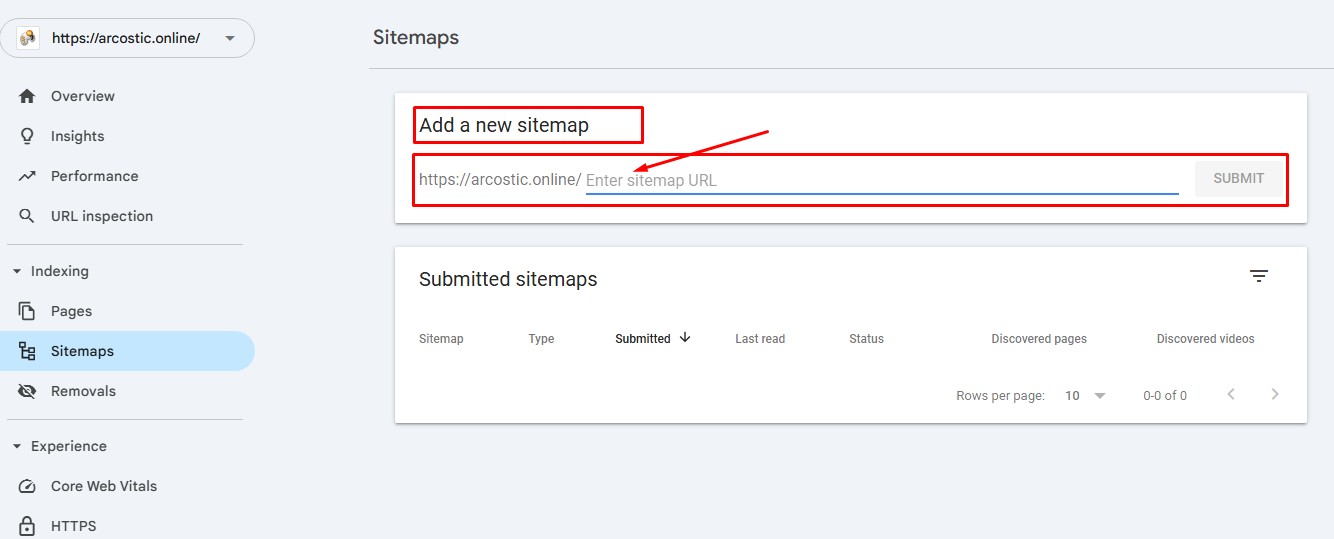Click the HTTPS padlock icon
This screenshot has height=539, width=1334.
pyautogui.click(x=27, y=526)
